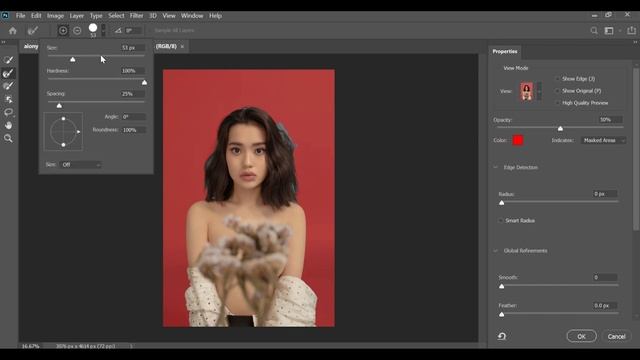This screenshot has height=360, width=640.
Task: Click the brush angle icon in options bar
Action: coord(118,31)
